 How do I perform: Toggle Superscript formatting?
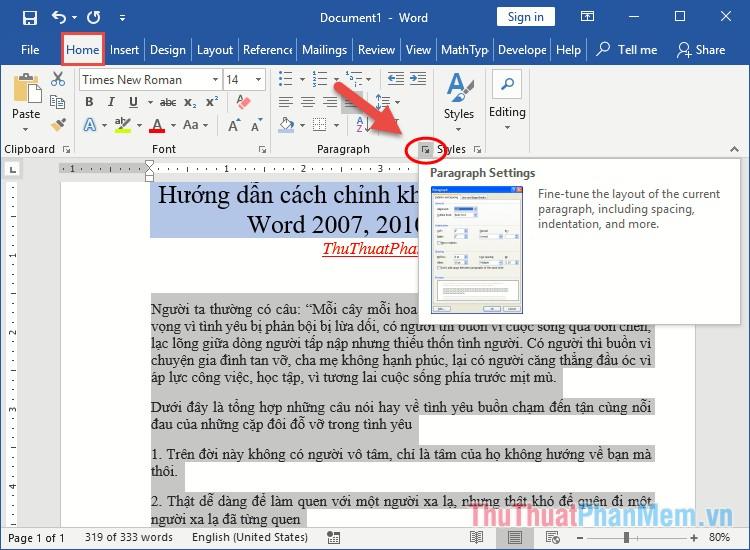pos(211,102)
